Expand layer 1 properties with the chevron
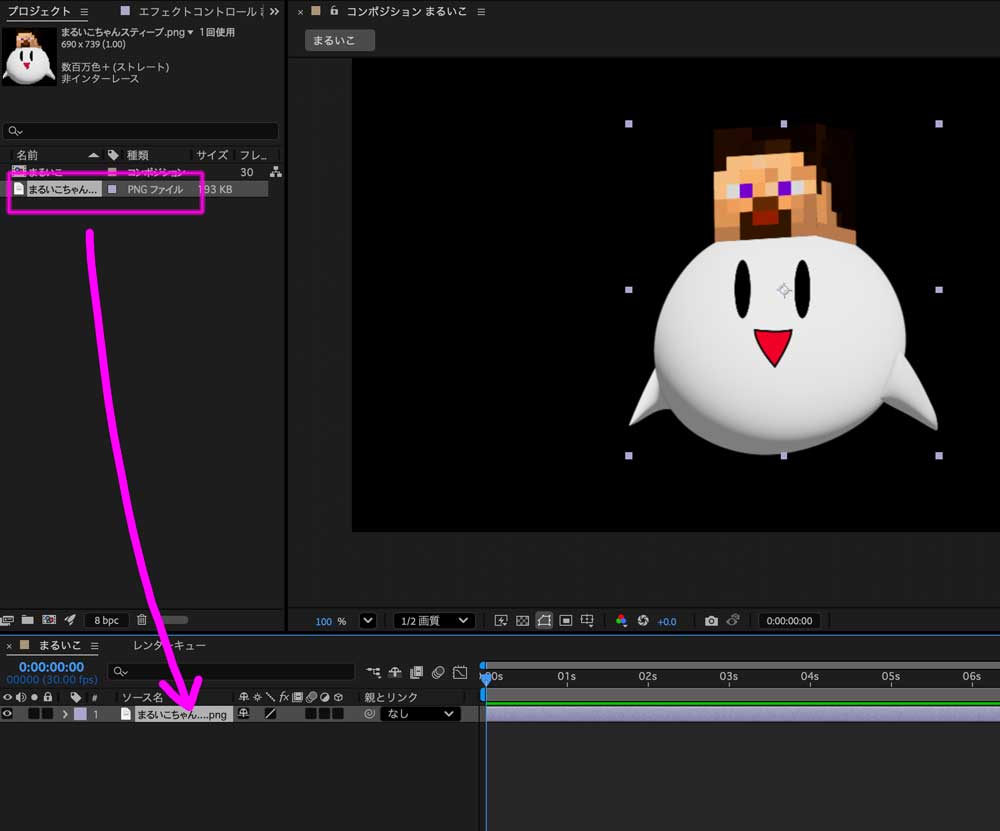Viewport: 1000px width, 831px height. coord(65,714)
